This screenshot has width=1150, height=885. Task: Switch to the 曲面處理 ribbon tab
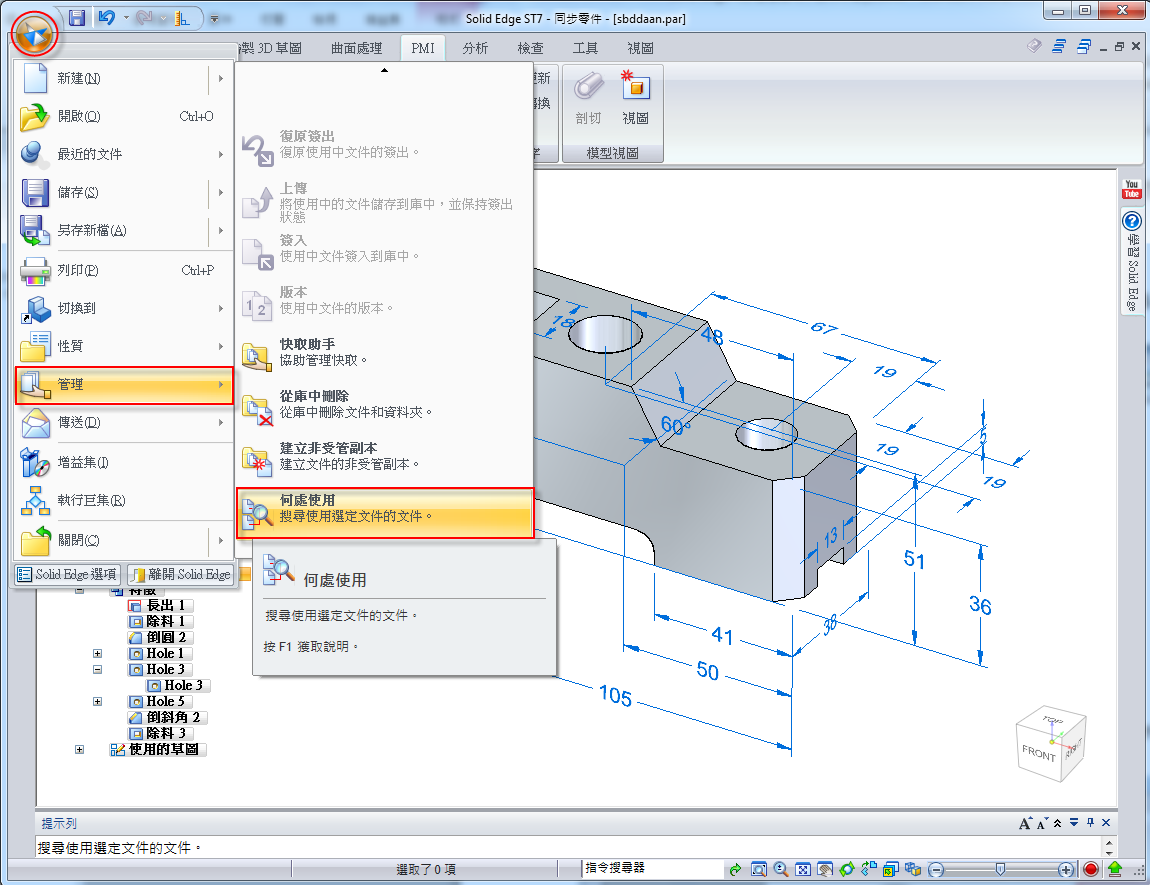356,48
